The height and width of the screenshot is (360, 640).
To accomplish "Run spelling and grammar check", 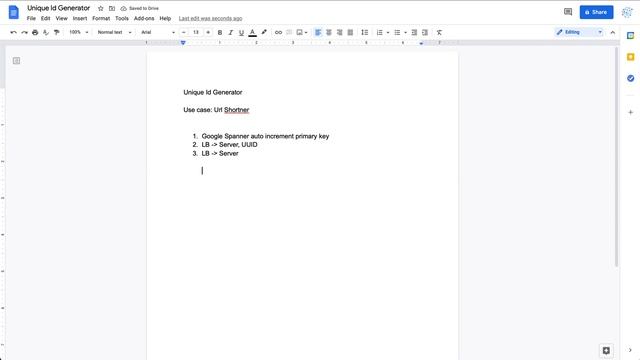I will (x=46, y=32).
